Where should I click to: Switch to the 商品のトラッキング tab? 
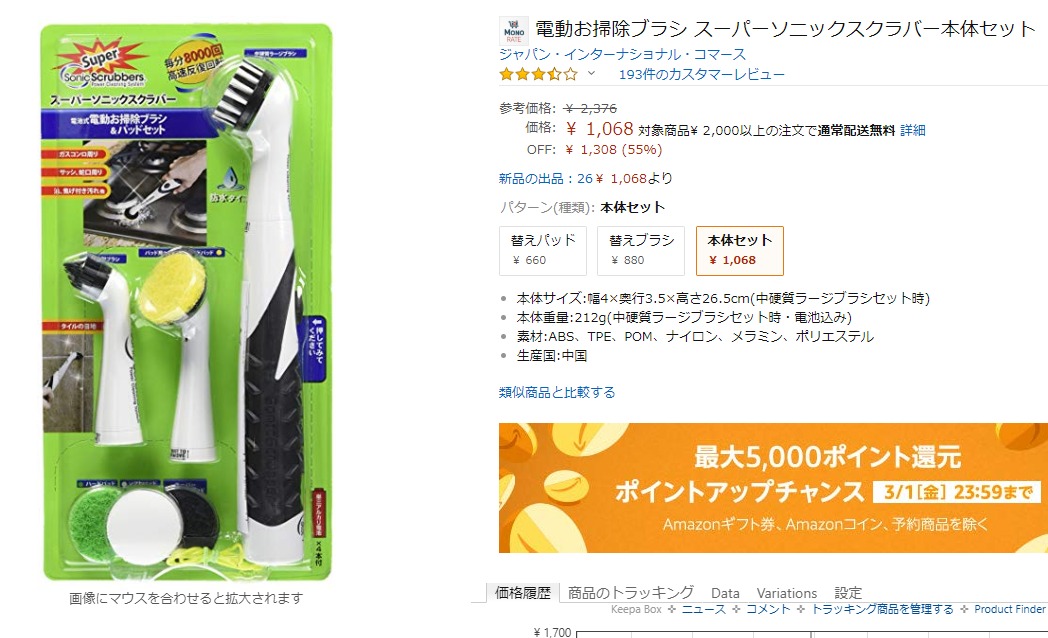(631, 593)
